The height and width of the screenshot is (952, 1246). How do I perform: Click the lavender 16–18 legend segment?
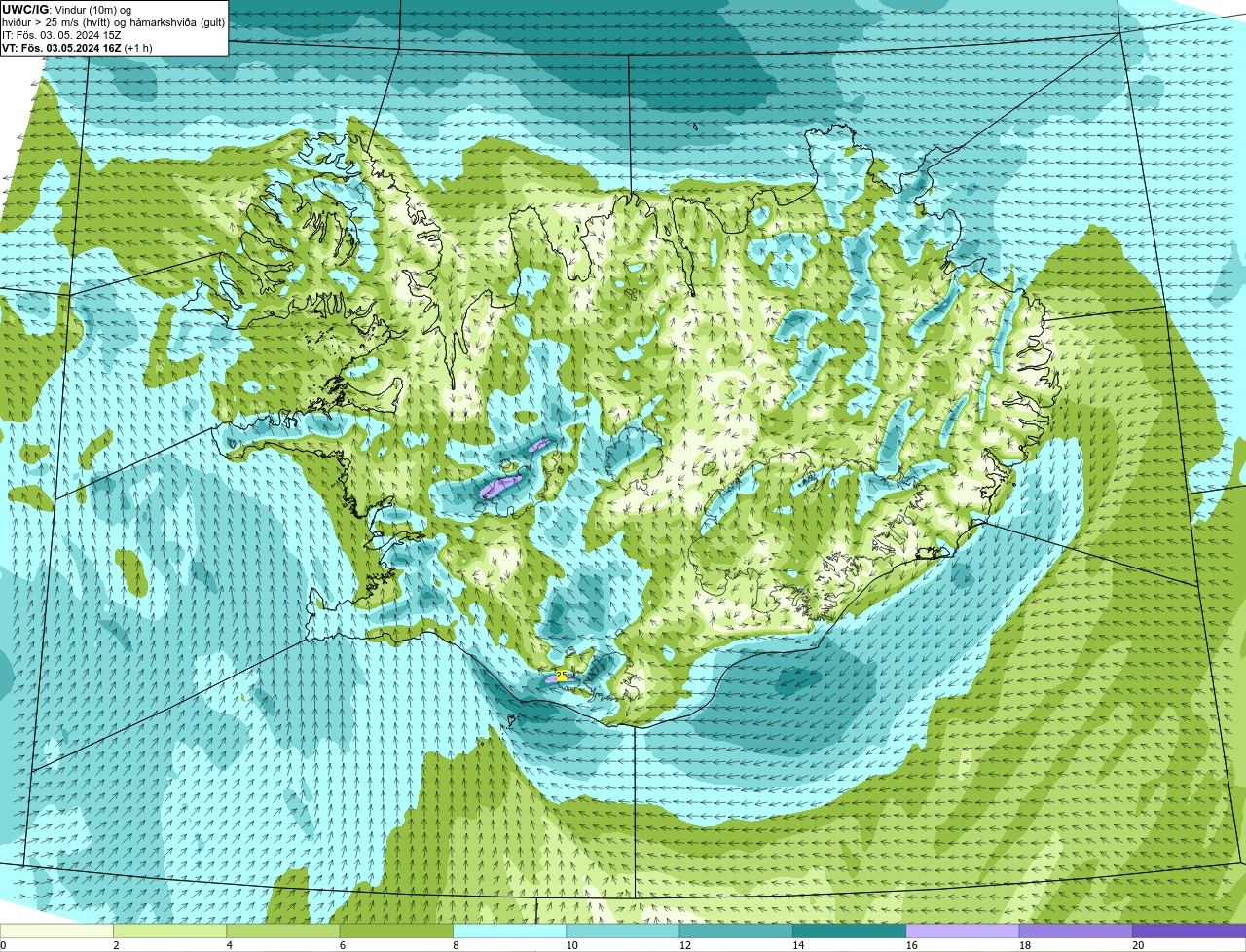[x=963, y=931]
